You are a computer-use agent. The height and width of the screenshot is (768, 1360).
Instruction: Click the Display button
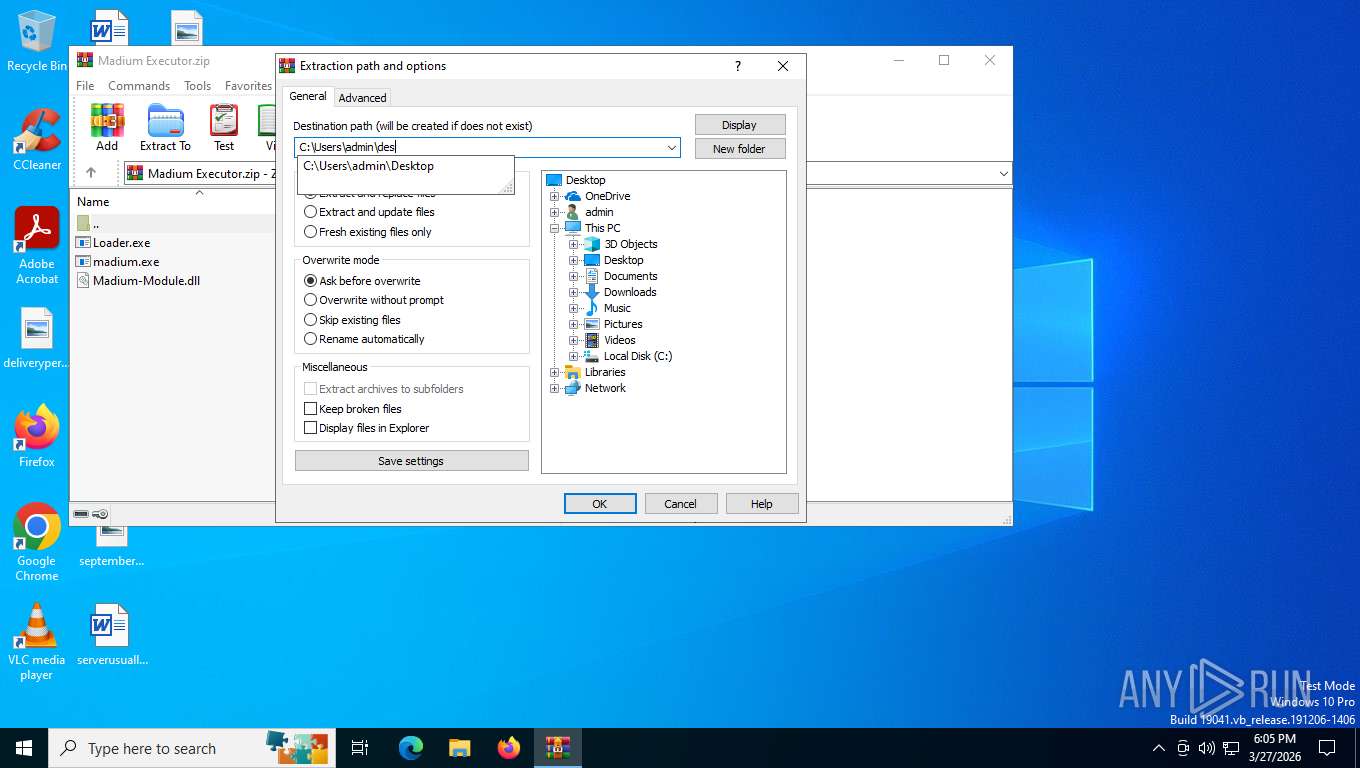tap(740, 125)
